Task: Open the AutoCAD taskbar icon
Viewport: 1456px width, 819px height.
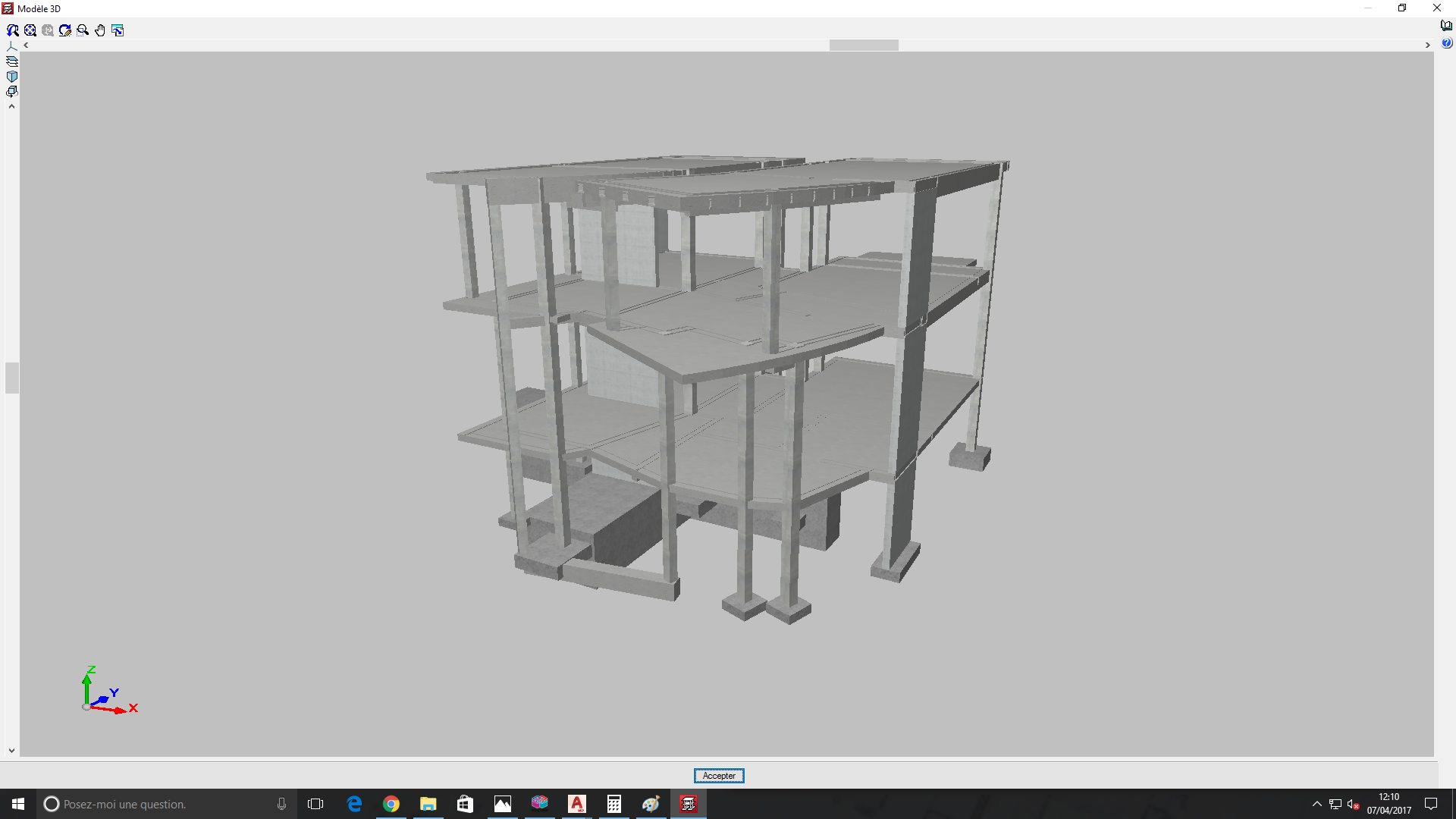Action: [x=577, y=804]
